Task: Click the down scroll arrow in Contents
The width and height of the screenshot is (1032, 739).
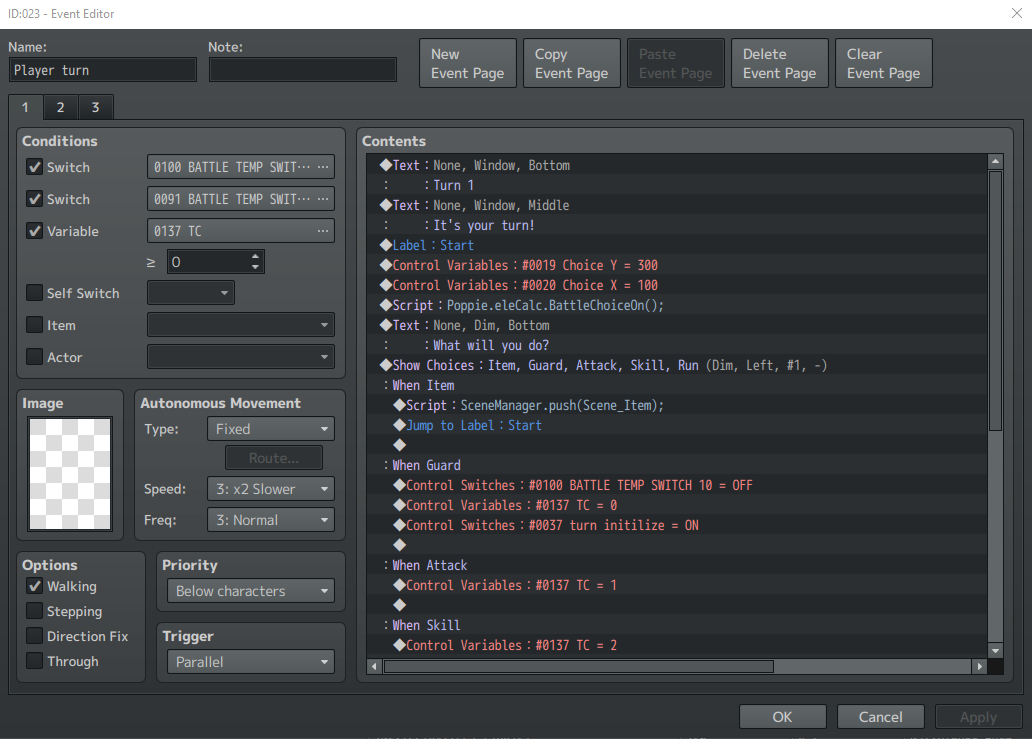Action: 994,650
